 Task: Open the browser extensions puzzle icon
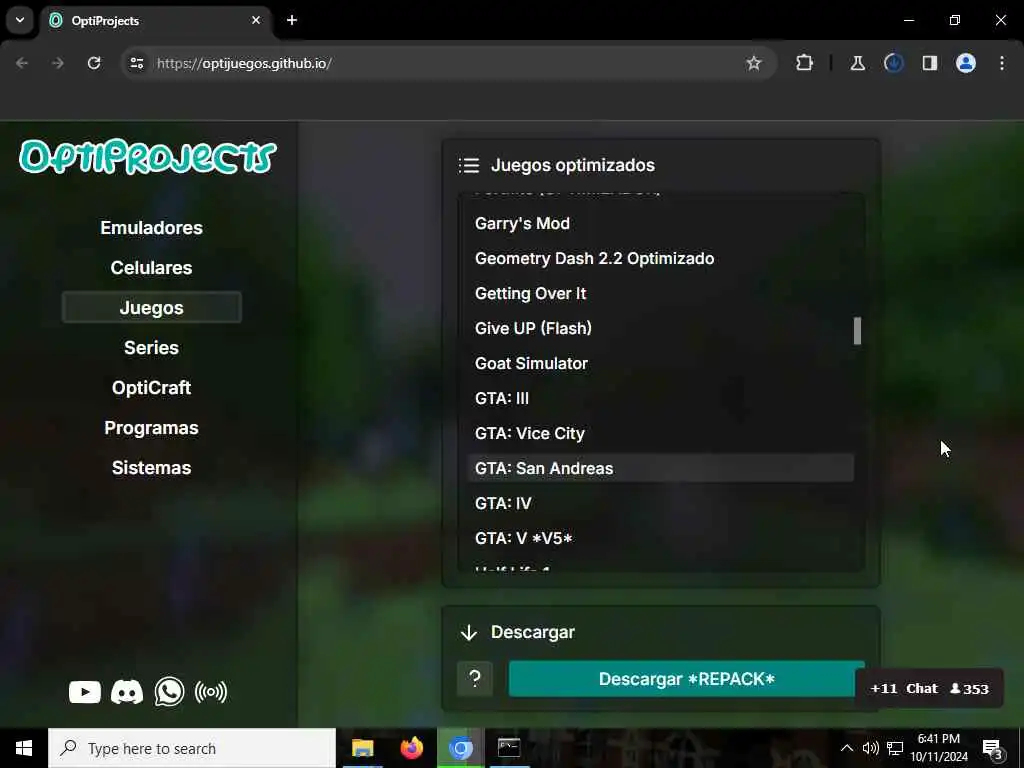click(805, 63)
